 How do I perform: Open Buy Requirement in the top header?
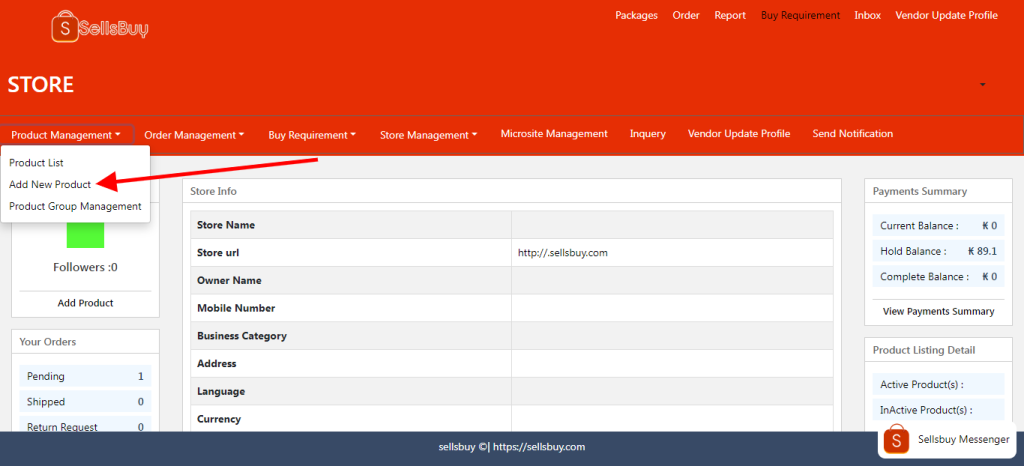(x=800, y=15)
